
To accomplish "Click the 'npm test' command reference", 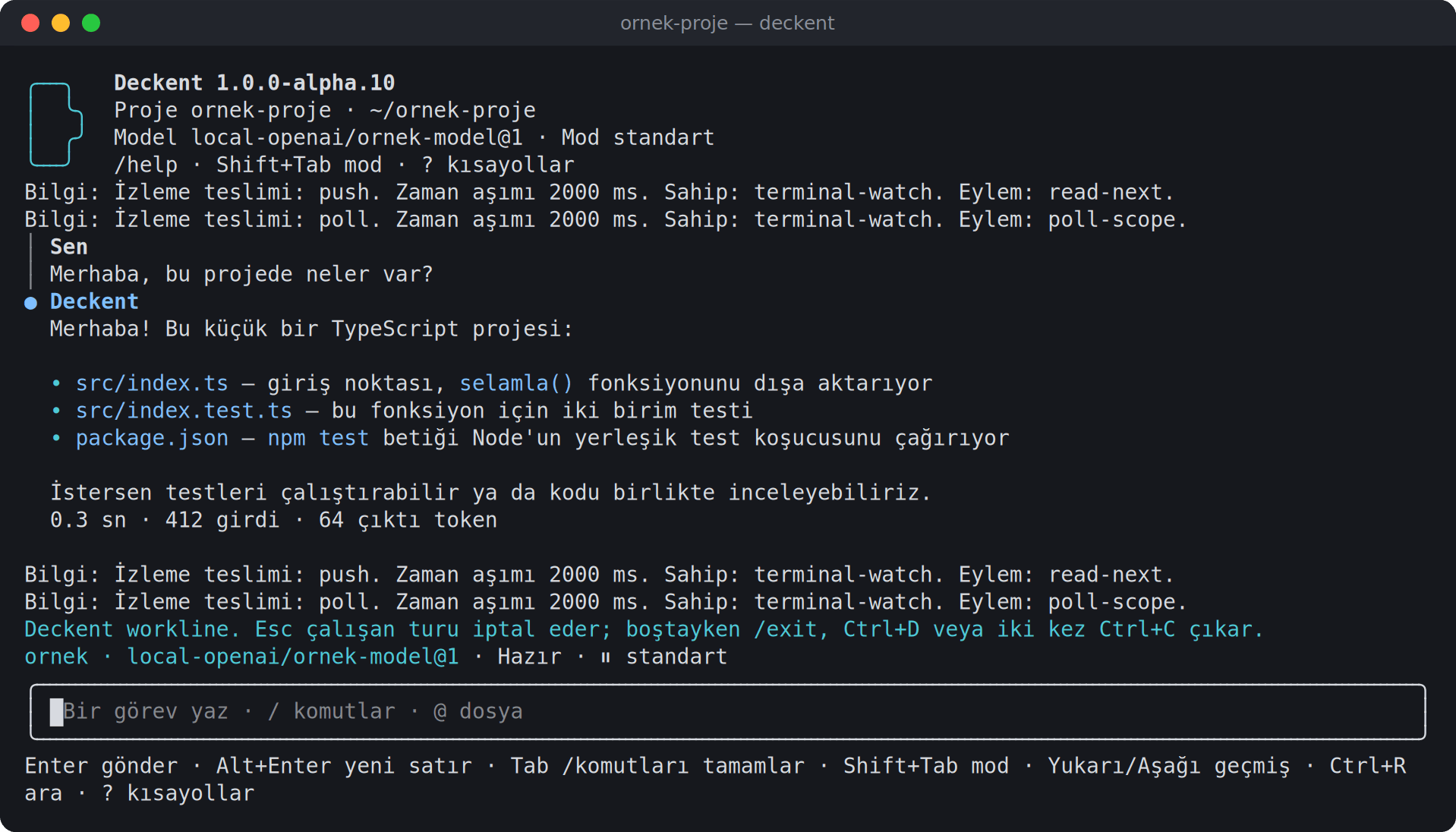I will point(318,438).
